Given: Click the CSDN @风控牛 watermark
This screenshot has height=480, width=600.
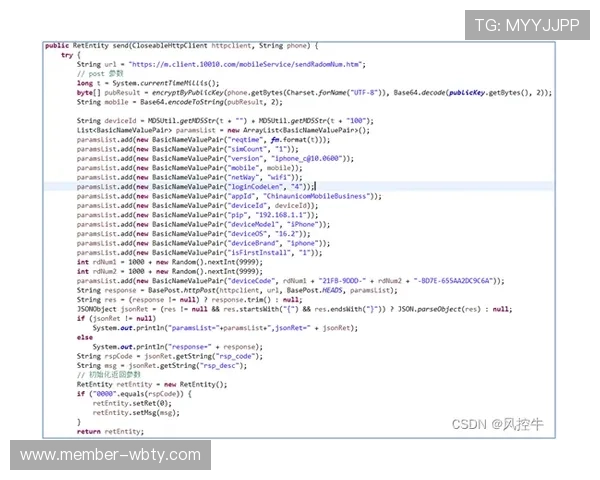Looking at the screenshot, I should coord(497,424).
